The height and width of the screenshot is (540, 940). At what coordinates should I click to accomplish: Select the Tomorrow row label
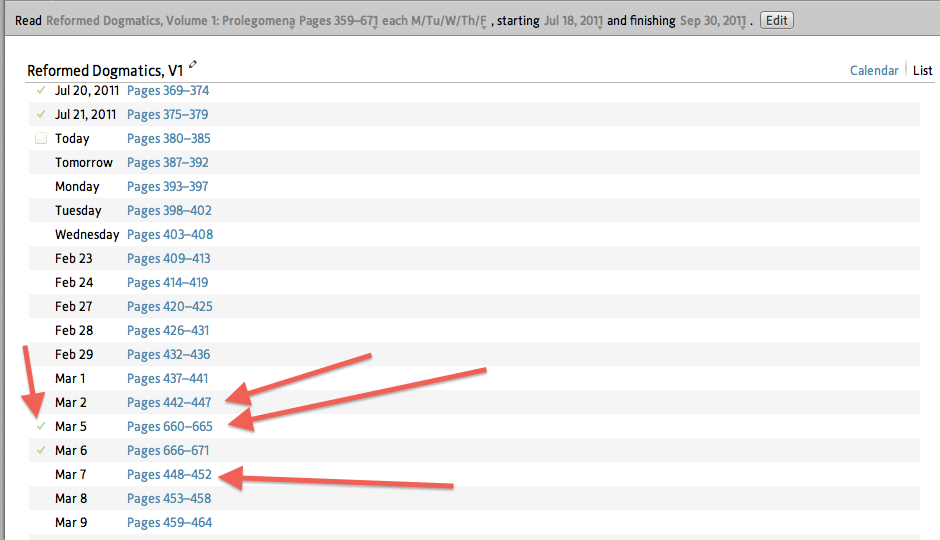click(84, 162)
